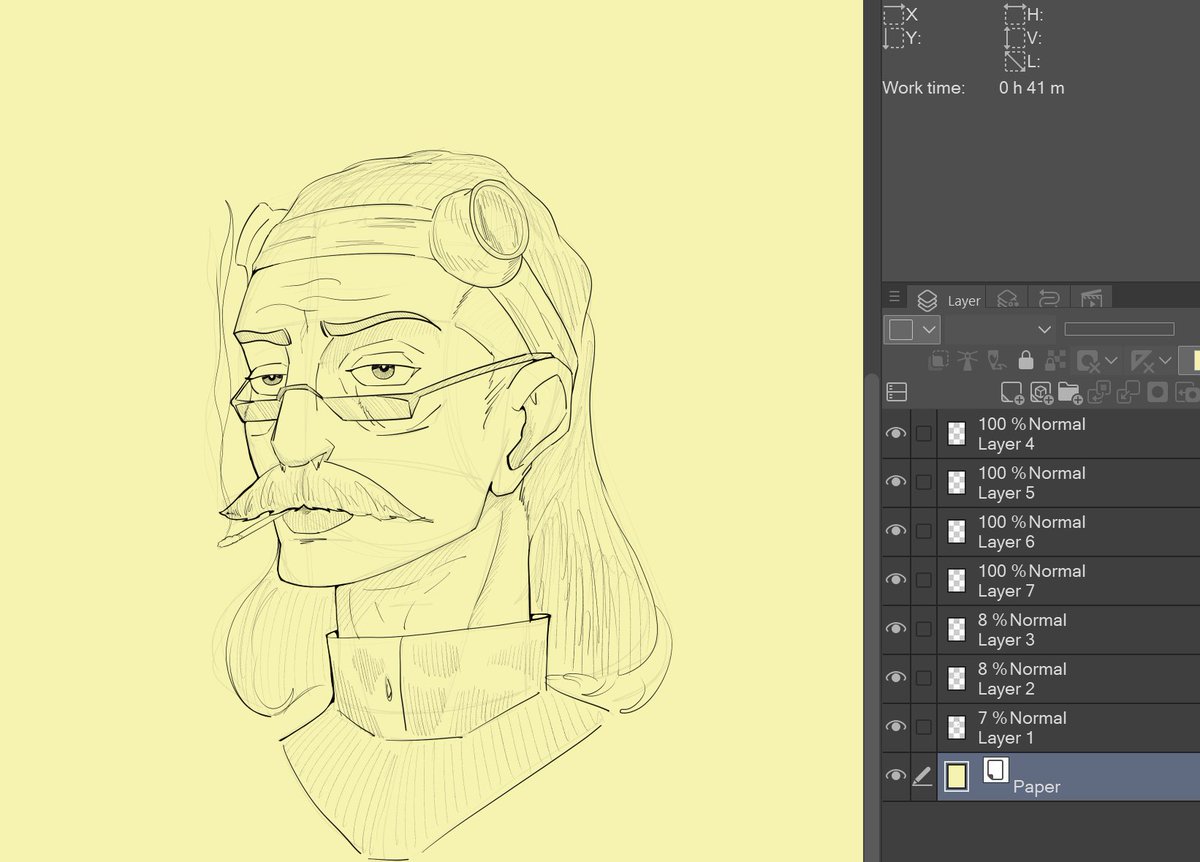1200x862 pixels.
Task: Click the Work time 0 h 41 m text
Action: [973, 88]
